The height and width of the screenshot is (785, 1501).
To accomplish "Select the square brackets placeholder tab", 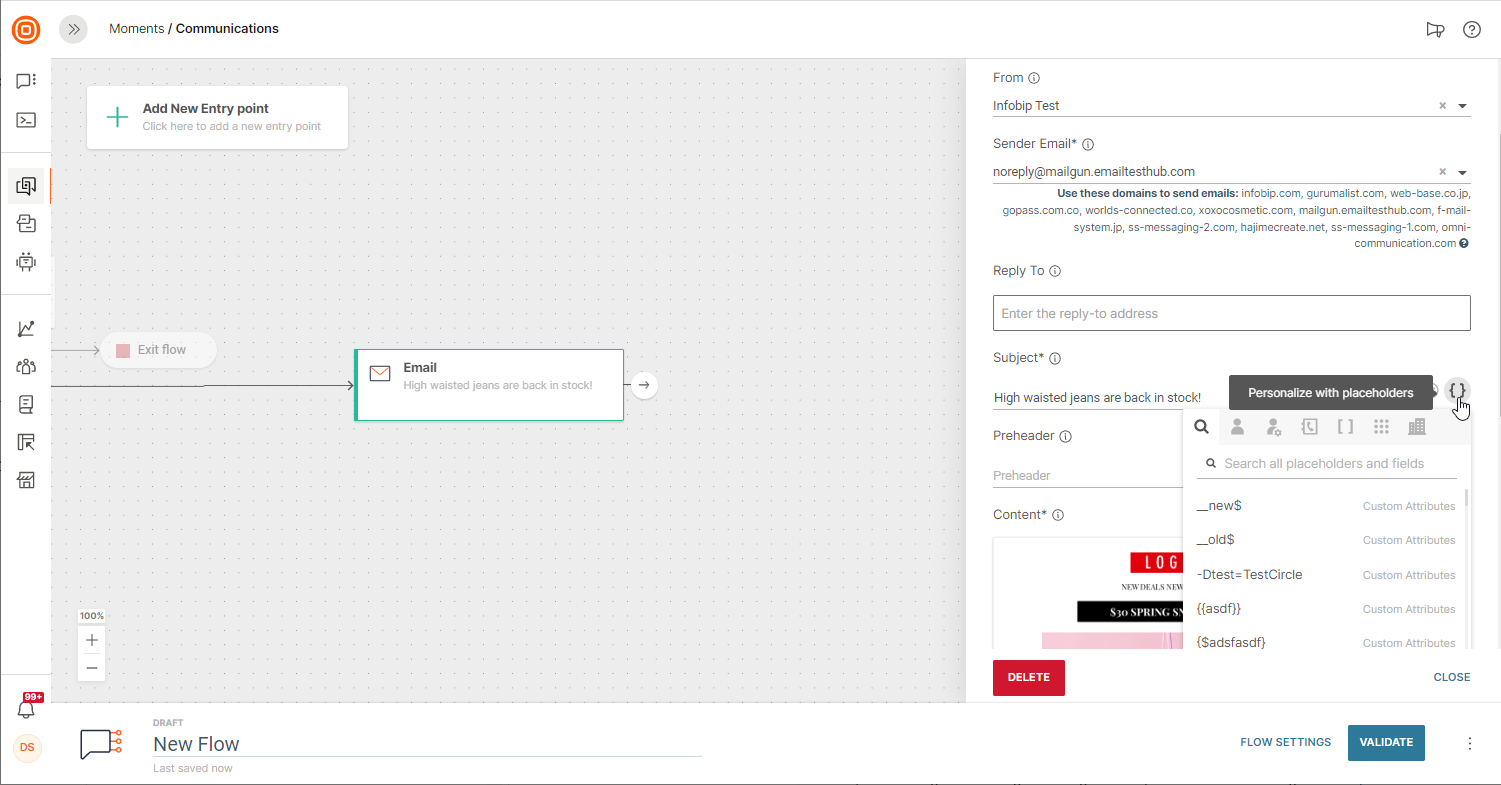I will coord(1345,427).
